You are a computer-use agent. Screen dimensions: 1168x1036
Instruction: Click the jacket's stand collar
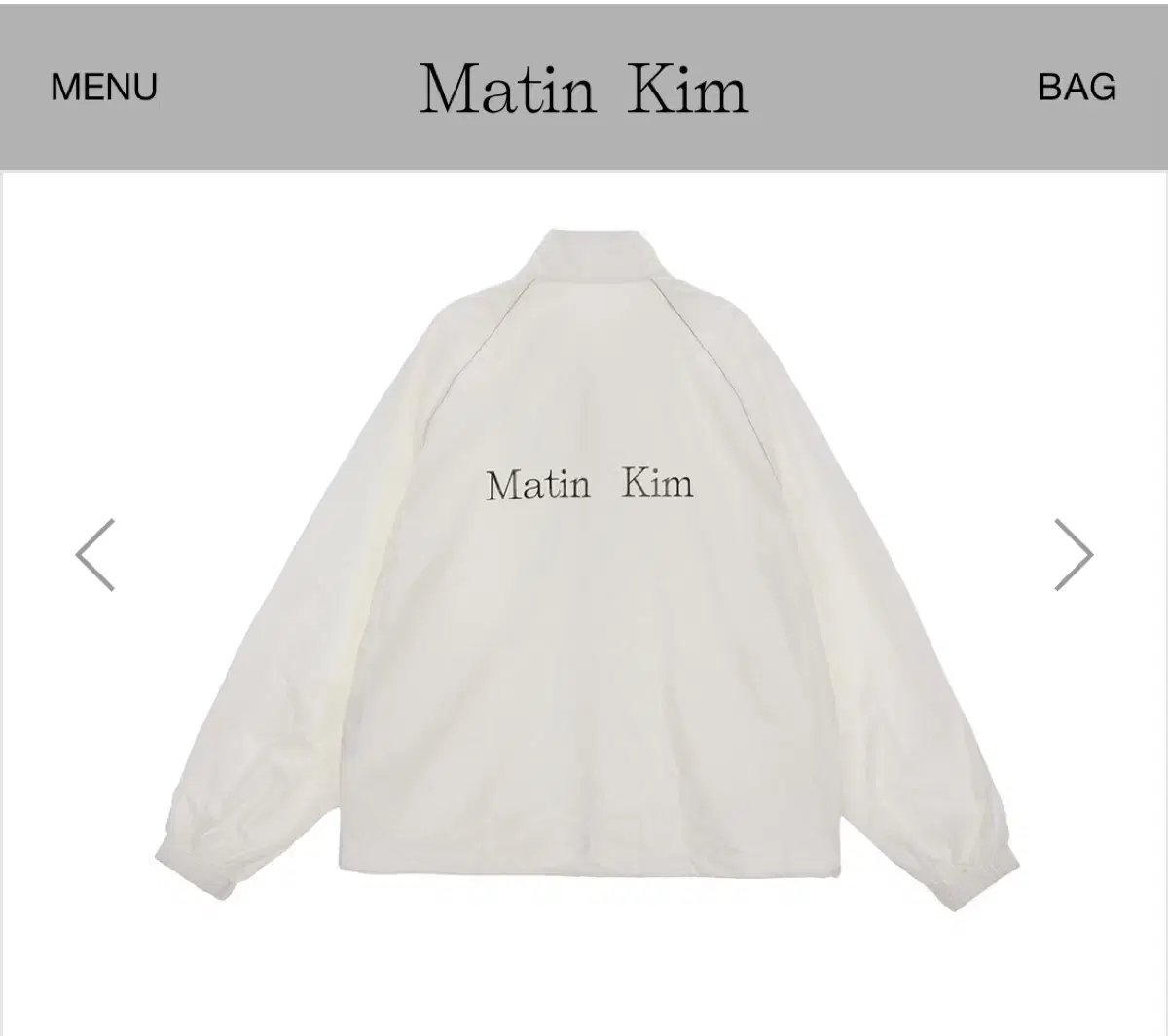pos(591,255)
